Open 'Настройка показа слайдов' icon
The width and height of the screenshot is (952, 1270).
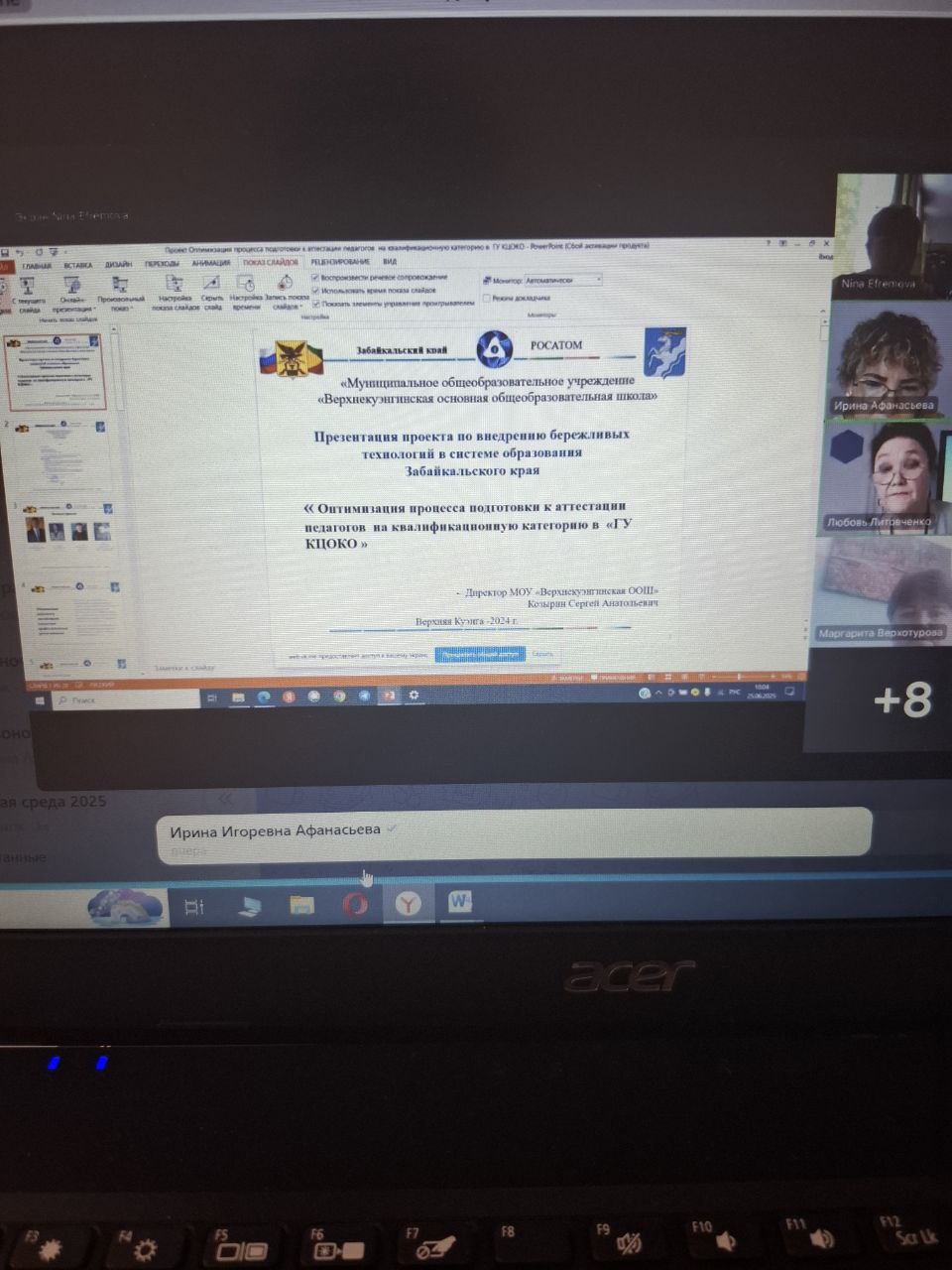pyautogui.click(x=176, y=293)
